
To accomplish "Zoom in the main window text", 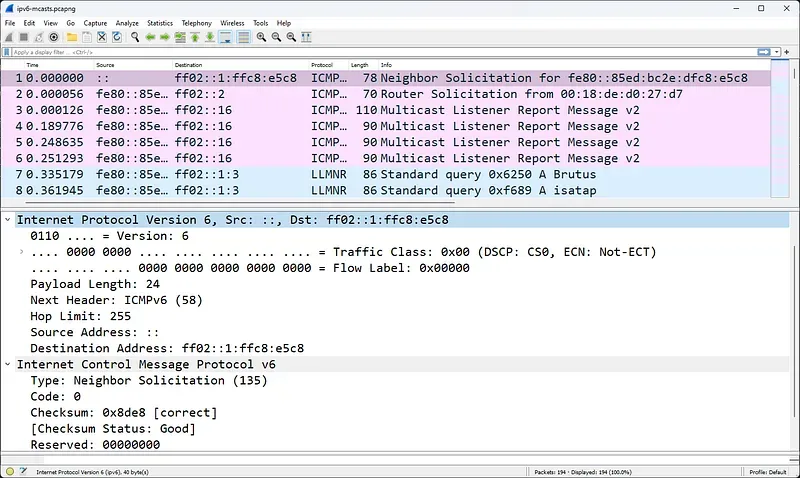I will (x=261, y=37).
